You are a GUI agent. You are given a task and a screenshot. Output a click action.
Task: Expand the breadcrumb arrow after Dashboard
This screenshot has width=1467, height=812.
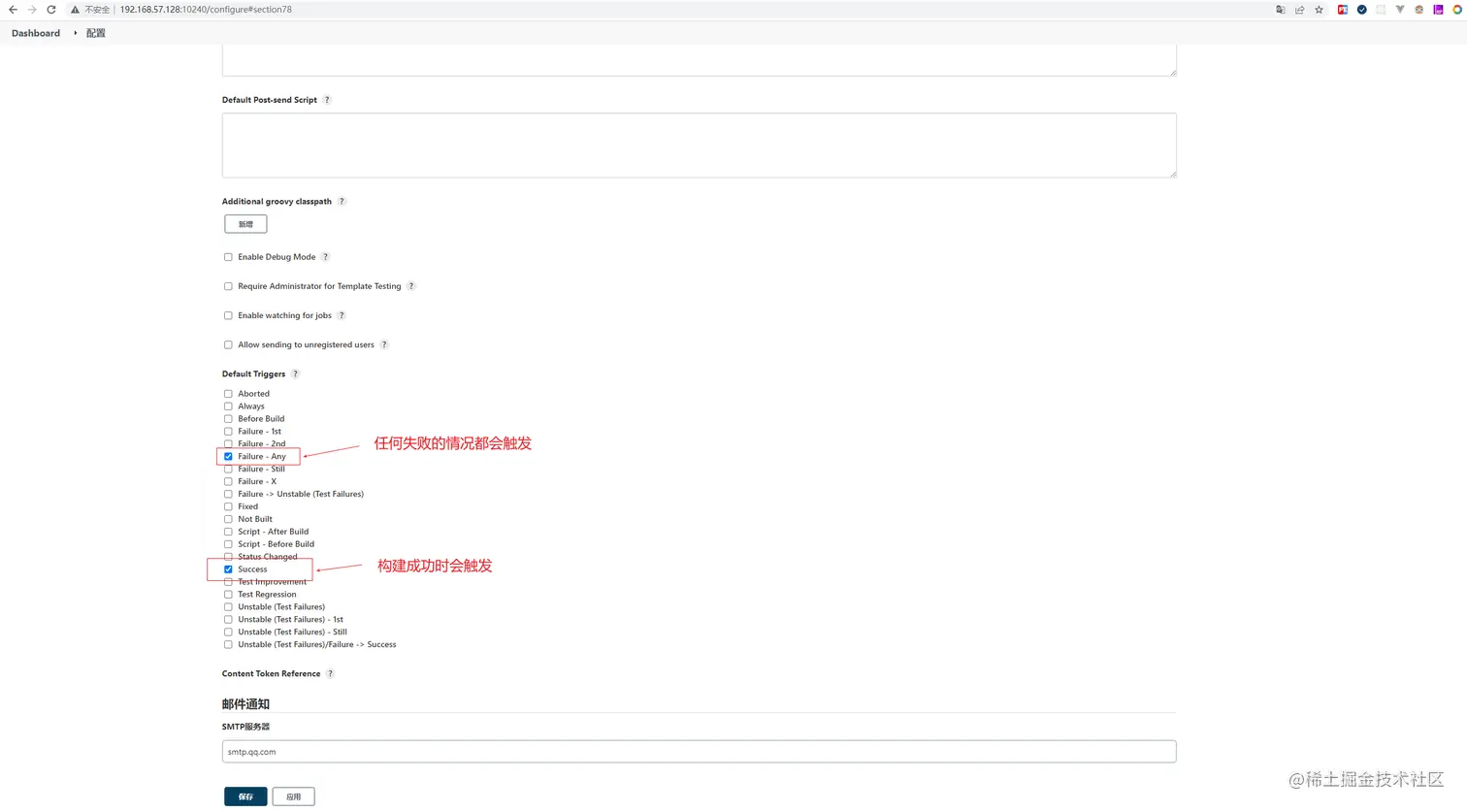[75, 33]
